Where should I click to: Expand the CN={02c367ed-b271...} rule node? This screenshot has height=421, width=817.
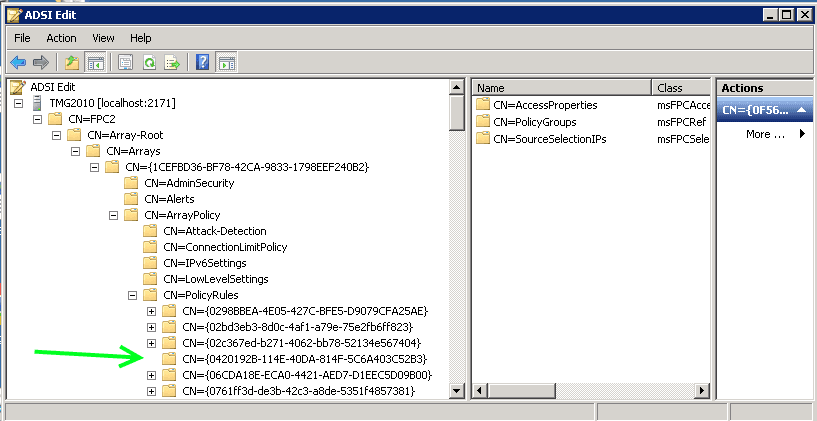coord(152,343)
